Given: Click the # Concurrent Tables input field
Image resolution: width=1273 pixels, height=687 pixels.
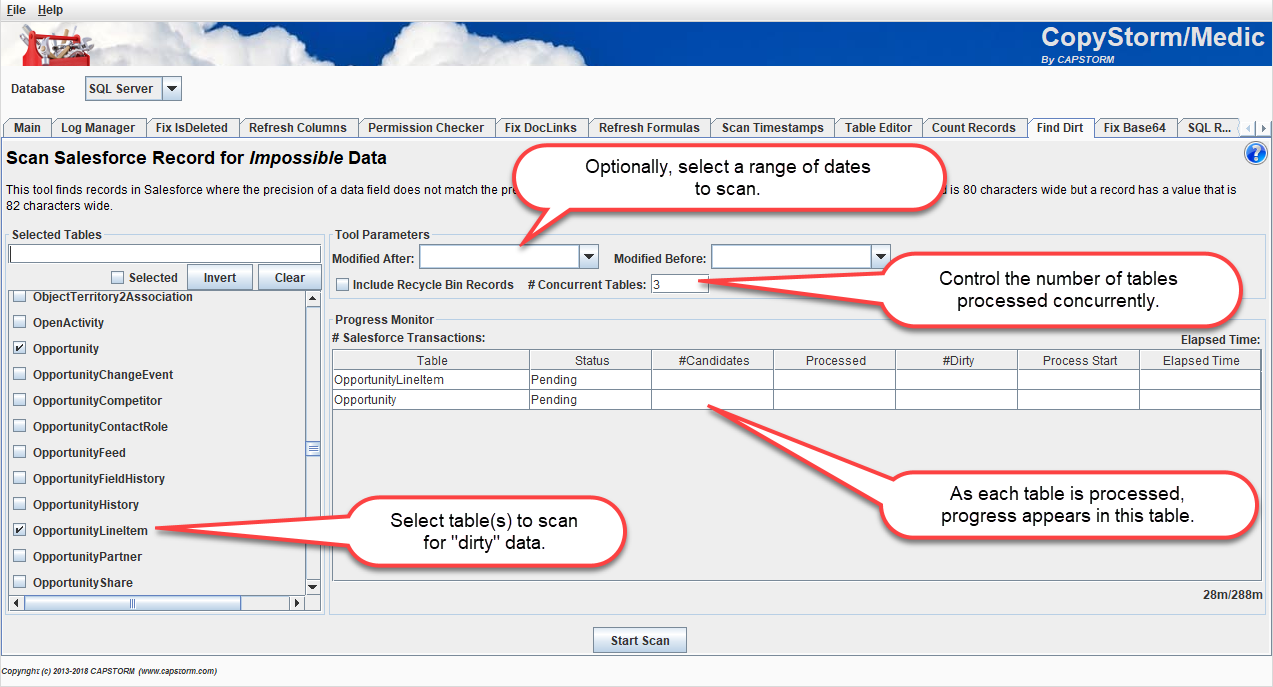Looking at the screenshot, I should click(x=679, y=285).
